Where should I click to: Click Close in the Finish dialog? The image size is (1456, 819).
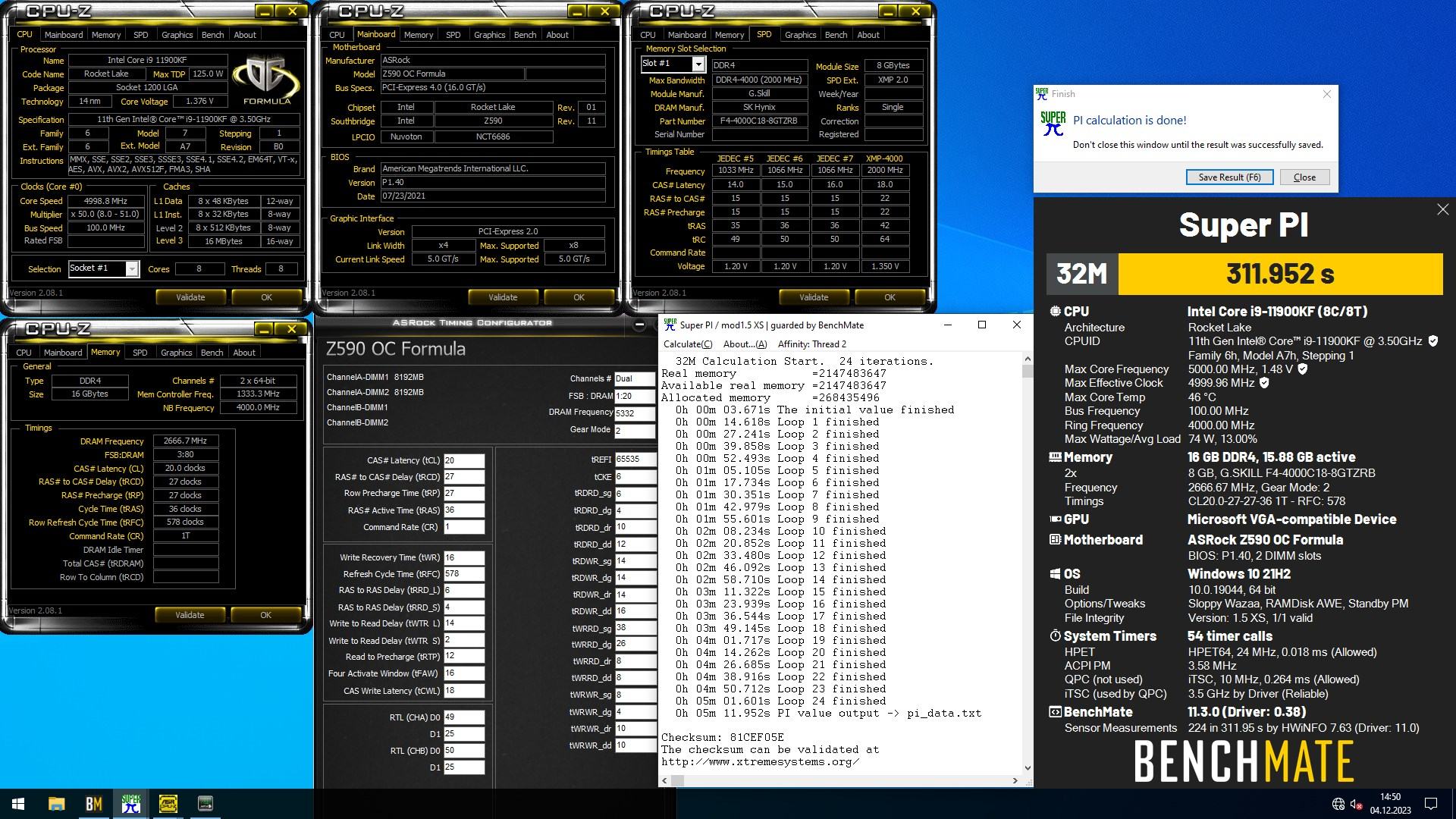(x=1304, y=177)
